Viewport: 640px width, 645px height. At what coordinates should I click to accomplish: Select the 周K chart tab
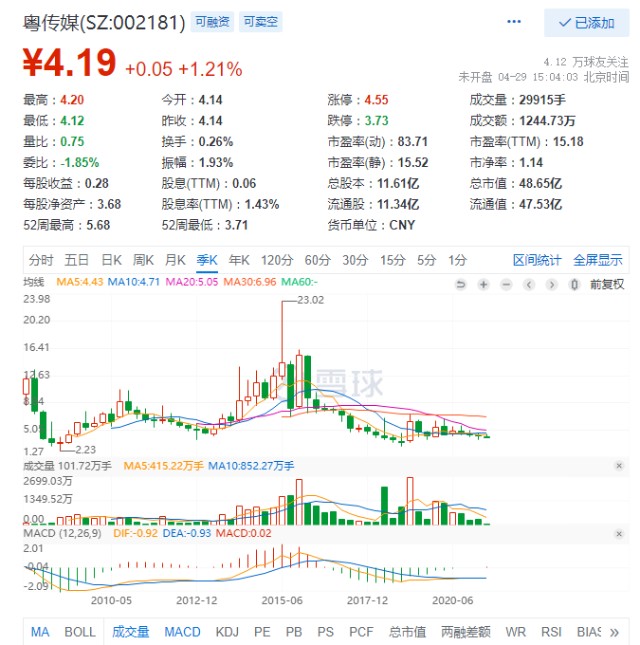[143, 260]
